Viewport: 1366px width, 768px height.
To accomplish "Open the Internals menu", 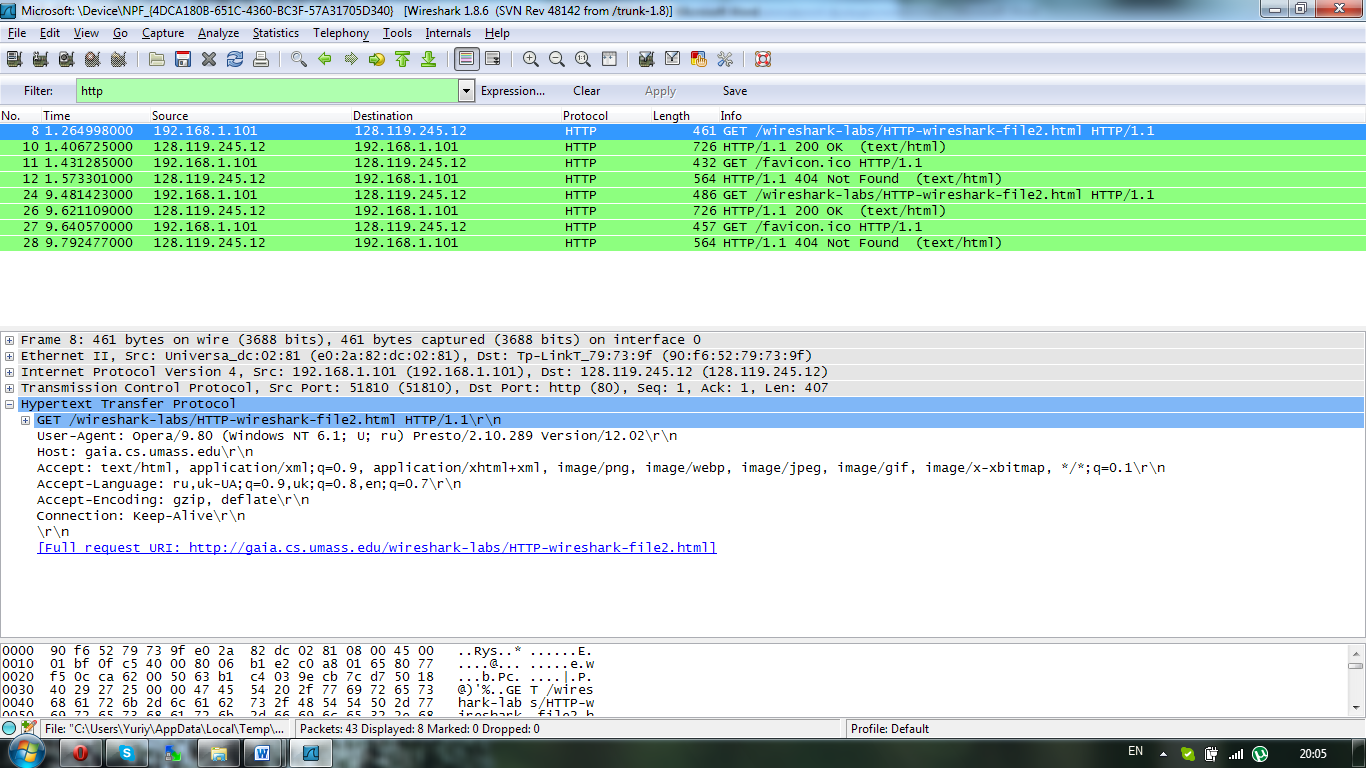I will point(448,33).
